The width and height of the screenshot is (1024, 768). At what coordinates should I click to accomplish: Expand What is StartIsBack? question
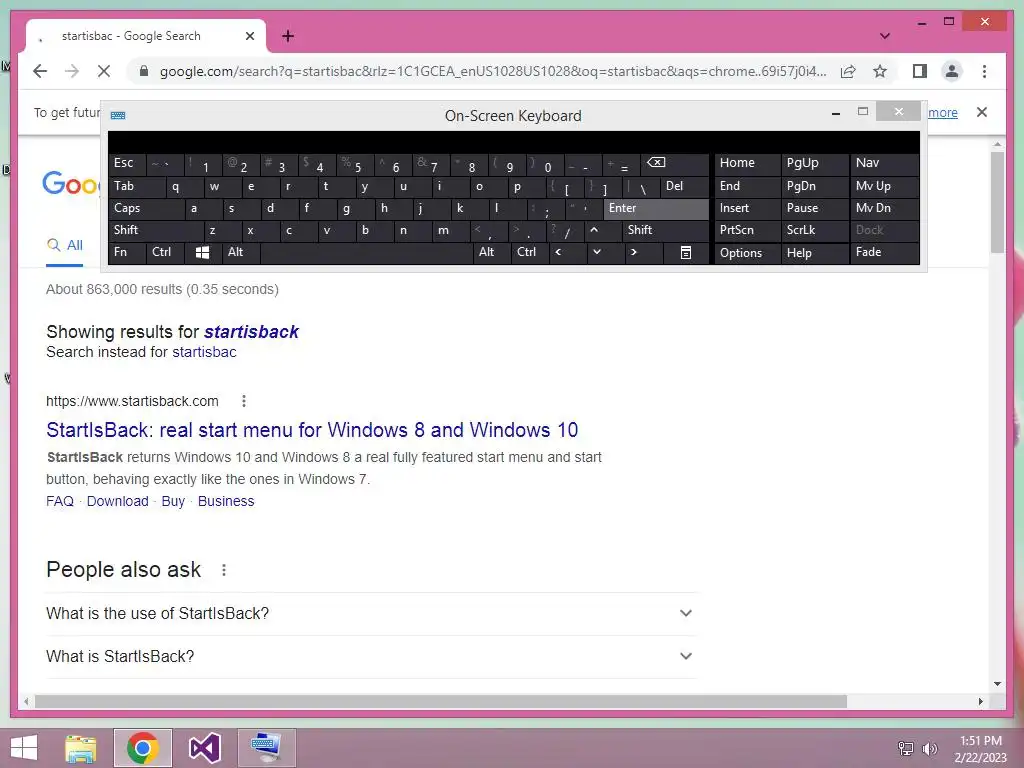tap(371, 656)
